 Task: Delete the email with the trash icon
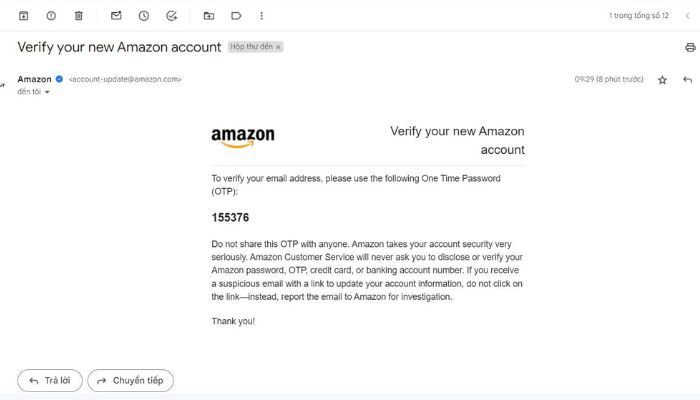tap(79, 16)
